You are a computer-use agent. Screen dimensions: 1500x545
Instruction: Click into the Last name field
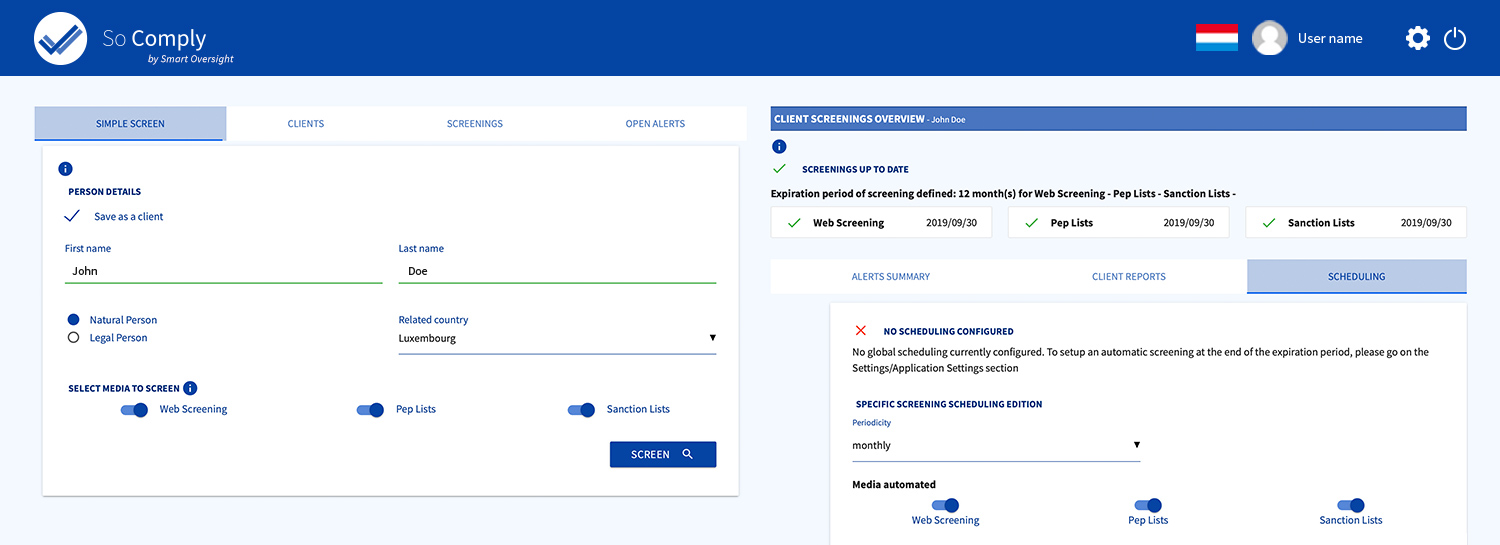tap(558, 271)
